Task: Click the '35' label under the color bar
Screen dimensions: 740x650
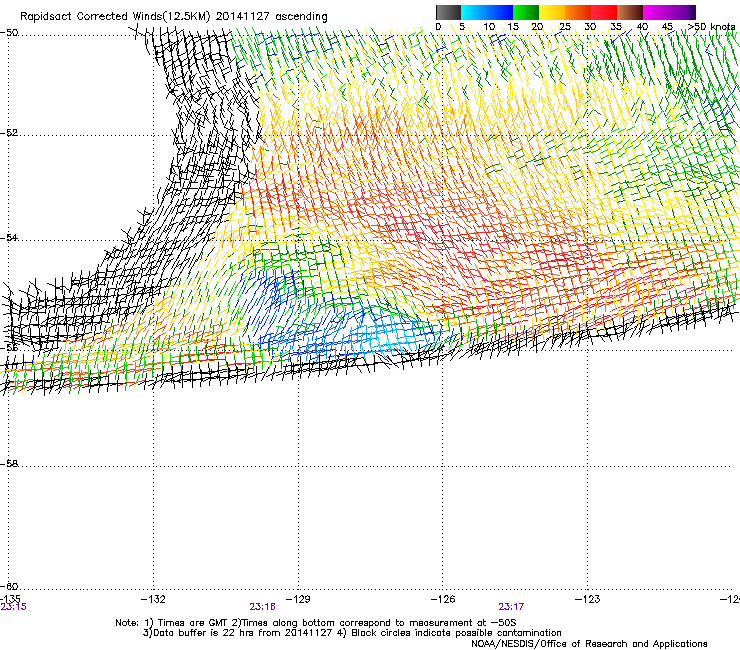Action: (x=616, y=27)
